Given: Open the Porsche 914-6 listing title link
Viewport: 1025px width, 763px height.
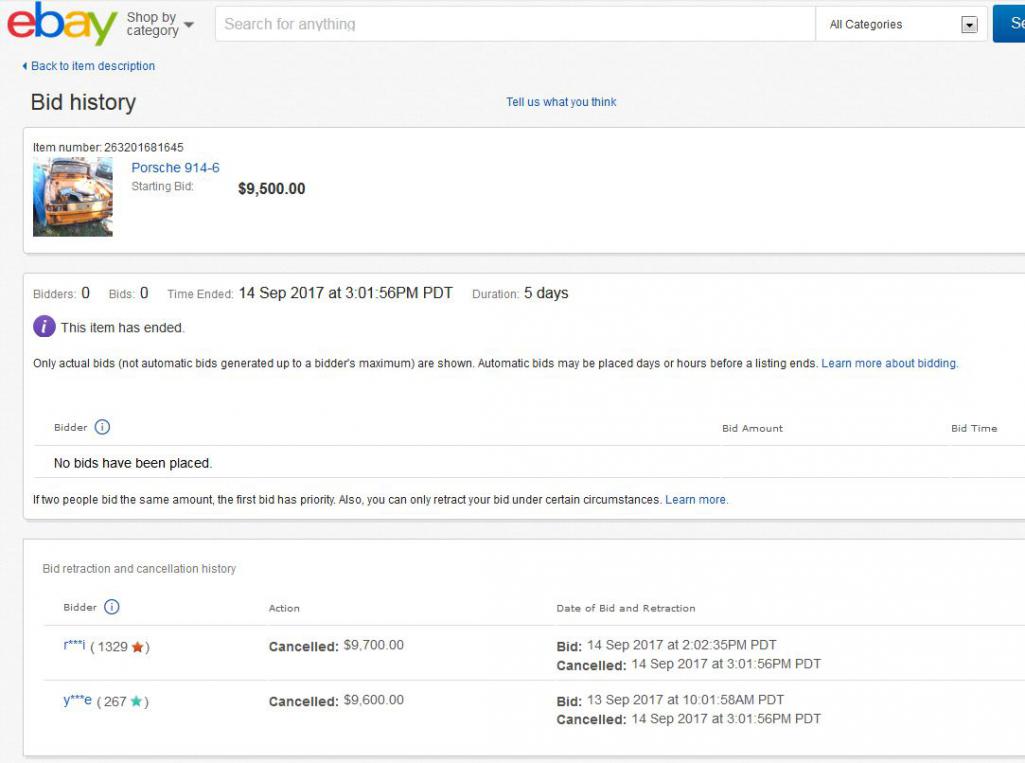Looking at the screenshot, I should pos(175,168).
